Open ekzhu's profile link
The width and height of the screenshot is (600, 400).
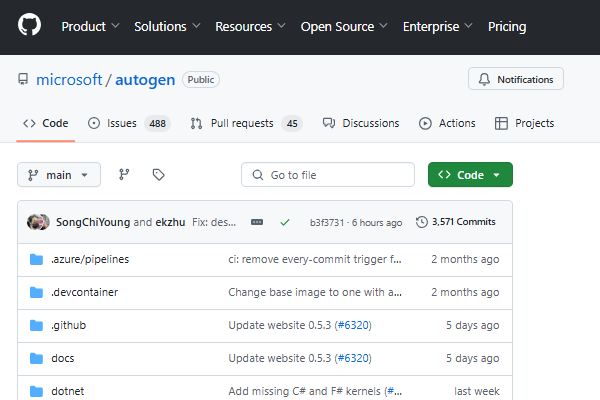point(170,222)
